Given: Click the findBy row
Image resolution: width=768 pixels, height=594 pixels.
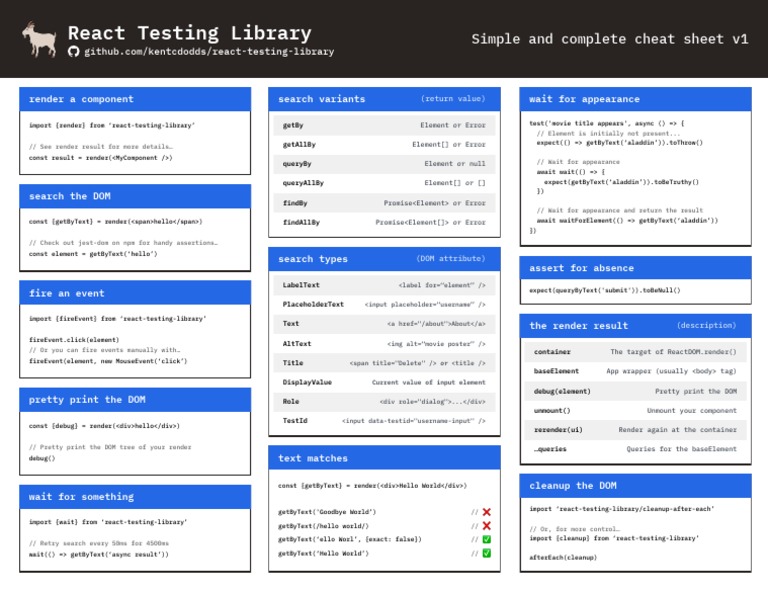Looking at the screenshot, I should [384, 203].
